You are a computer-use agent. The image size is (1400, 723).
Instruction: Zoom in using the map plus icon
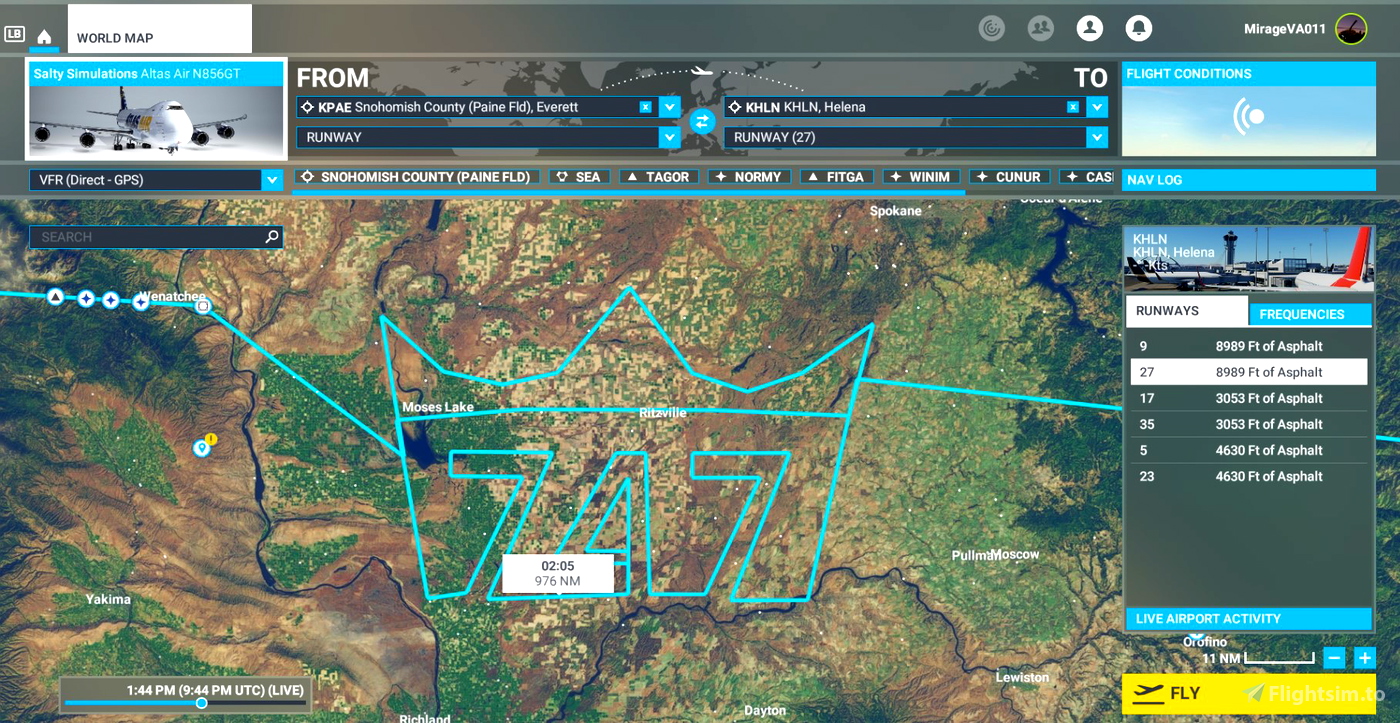[x=1364, y=658]
